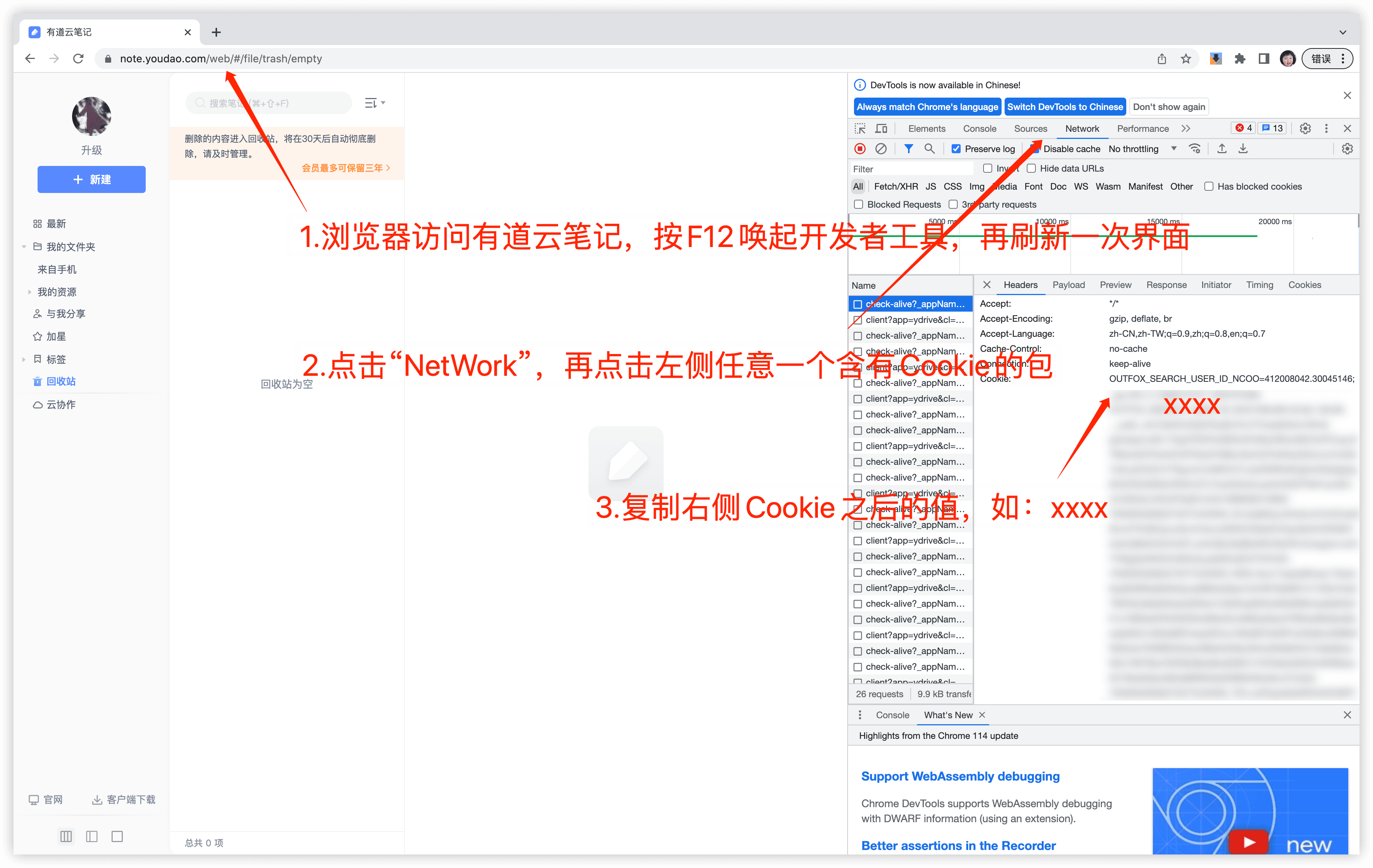Expand the 我的文件夹 folder tree

tap(24, 247)
